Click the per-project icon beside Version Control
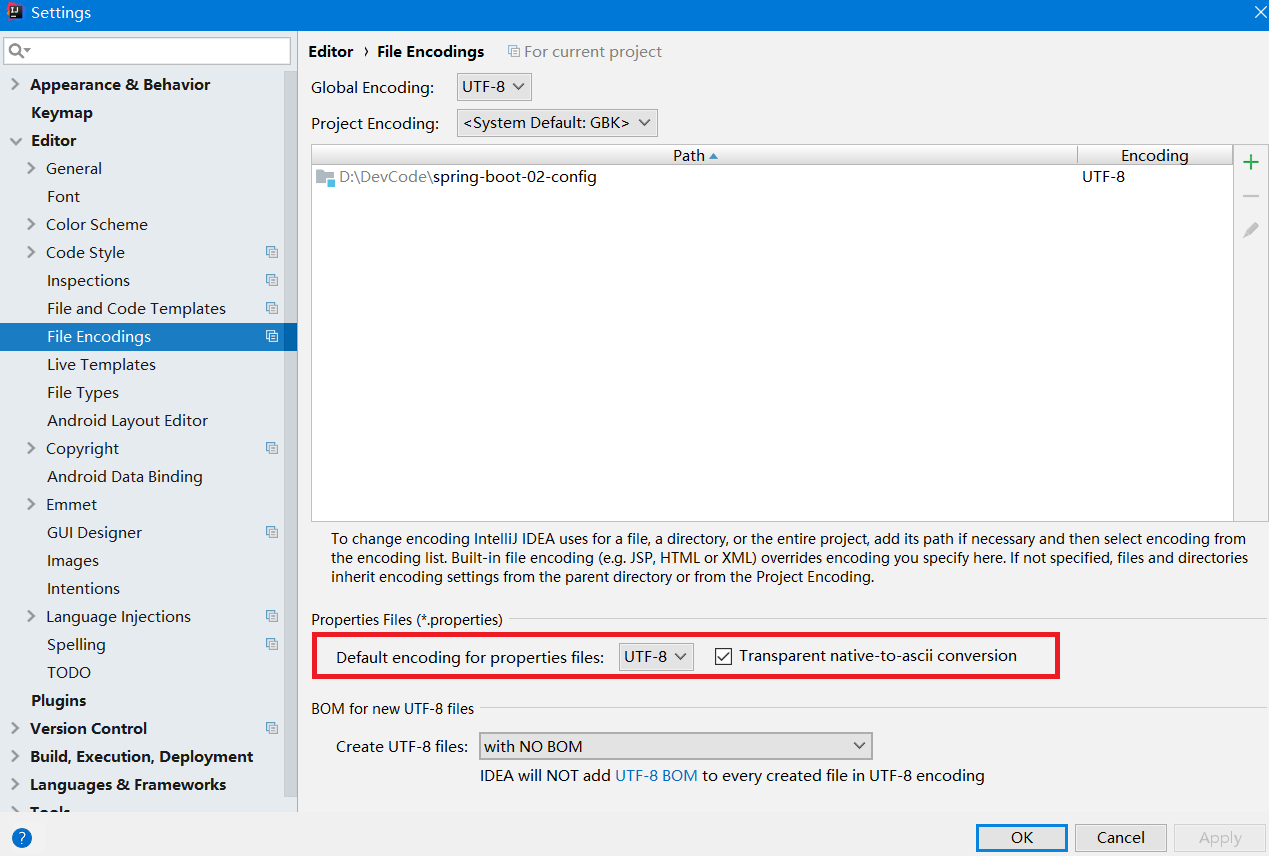The width and height of the screenshot is (1269, 856). (x=272, y=729)
